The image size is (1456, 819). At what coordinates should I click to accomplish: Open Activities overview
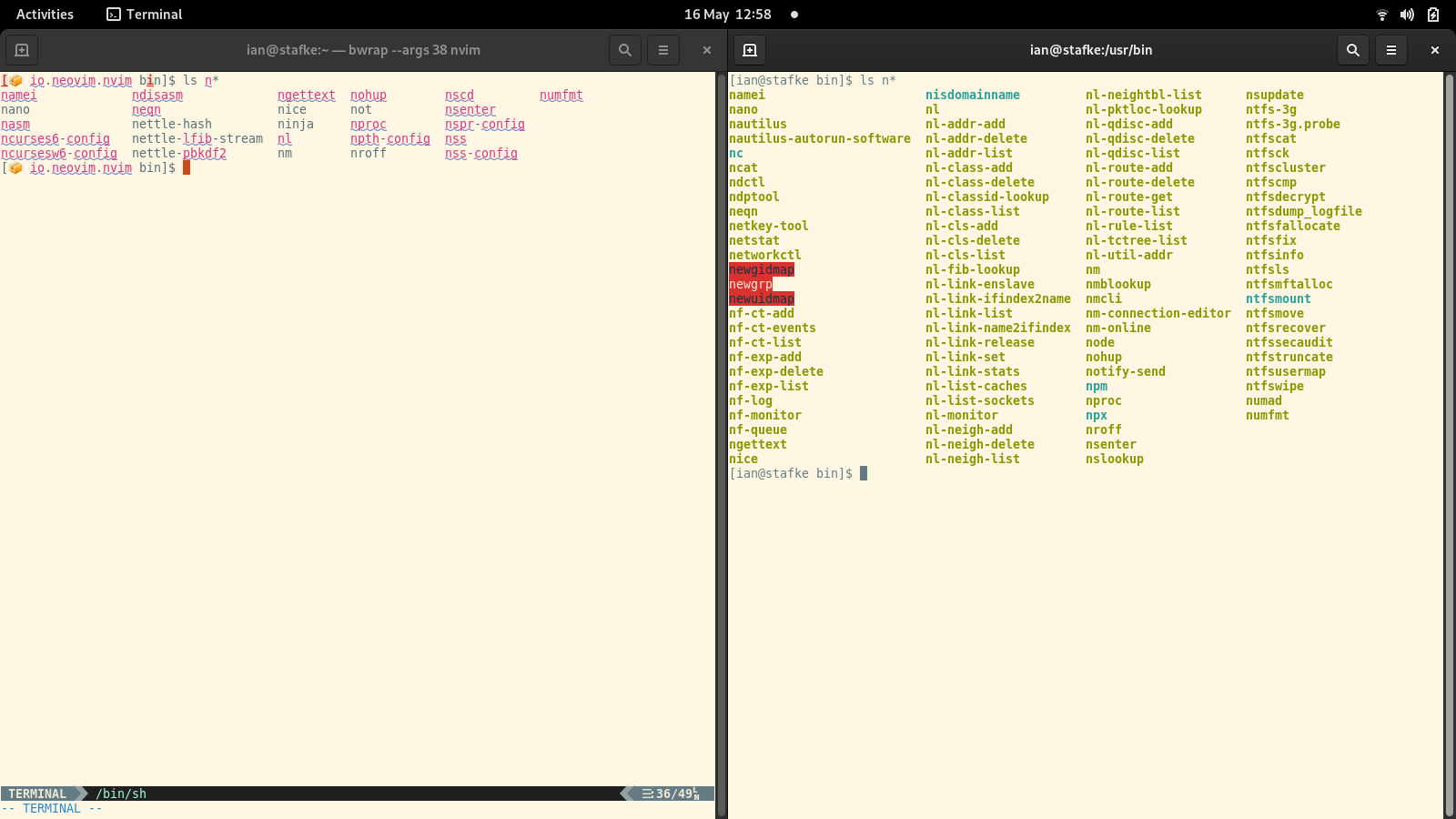coord(45,15)
